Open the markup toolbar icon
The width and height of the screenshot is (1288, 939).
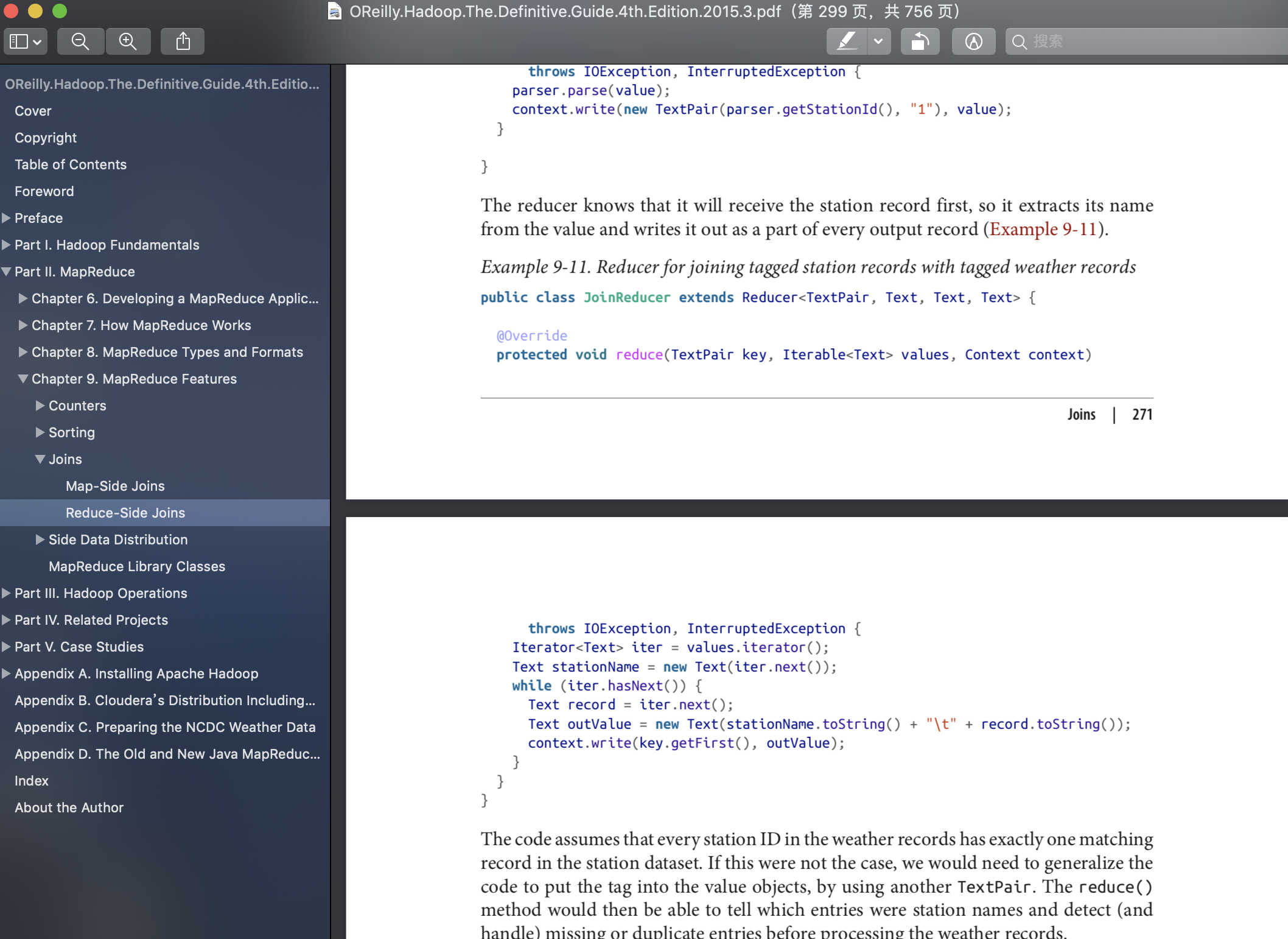point(973,41)
